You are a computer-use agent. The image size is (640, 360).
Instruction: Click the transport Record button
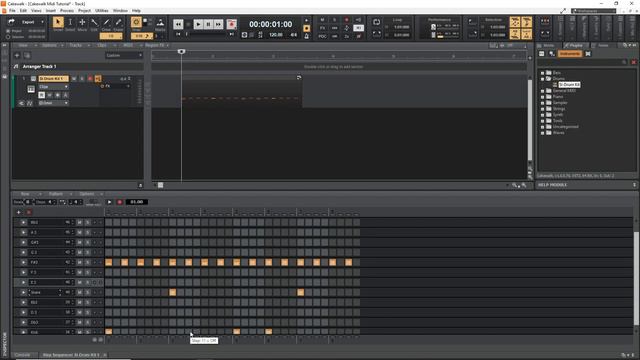click(x=231, y=24)
